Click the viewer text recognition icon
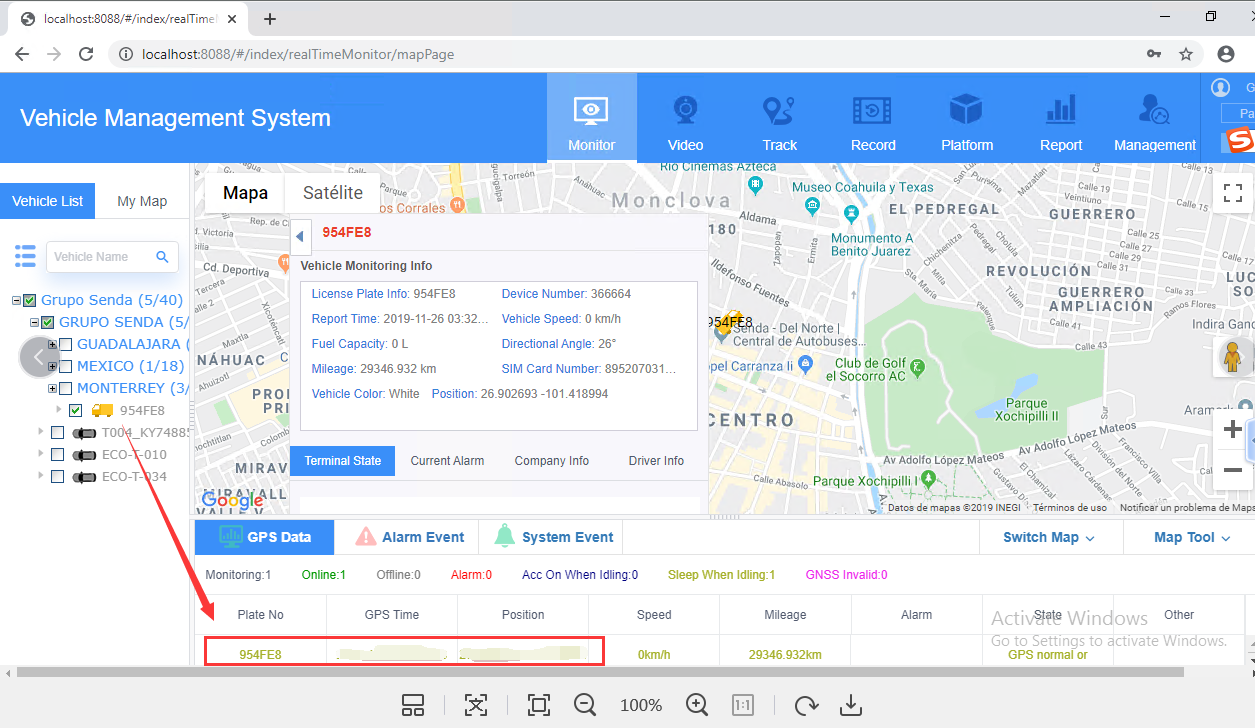The image size is (1255, 728). 476,705
